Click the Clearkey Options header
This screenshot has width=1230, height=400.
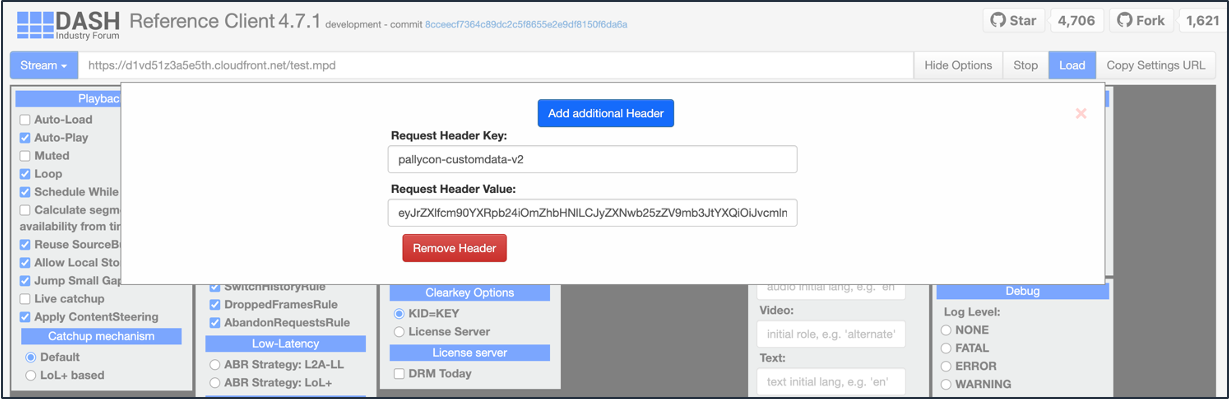coord(470,293)
